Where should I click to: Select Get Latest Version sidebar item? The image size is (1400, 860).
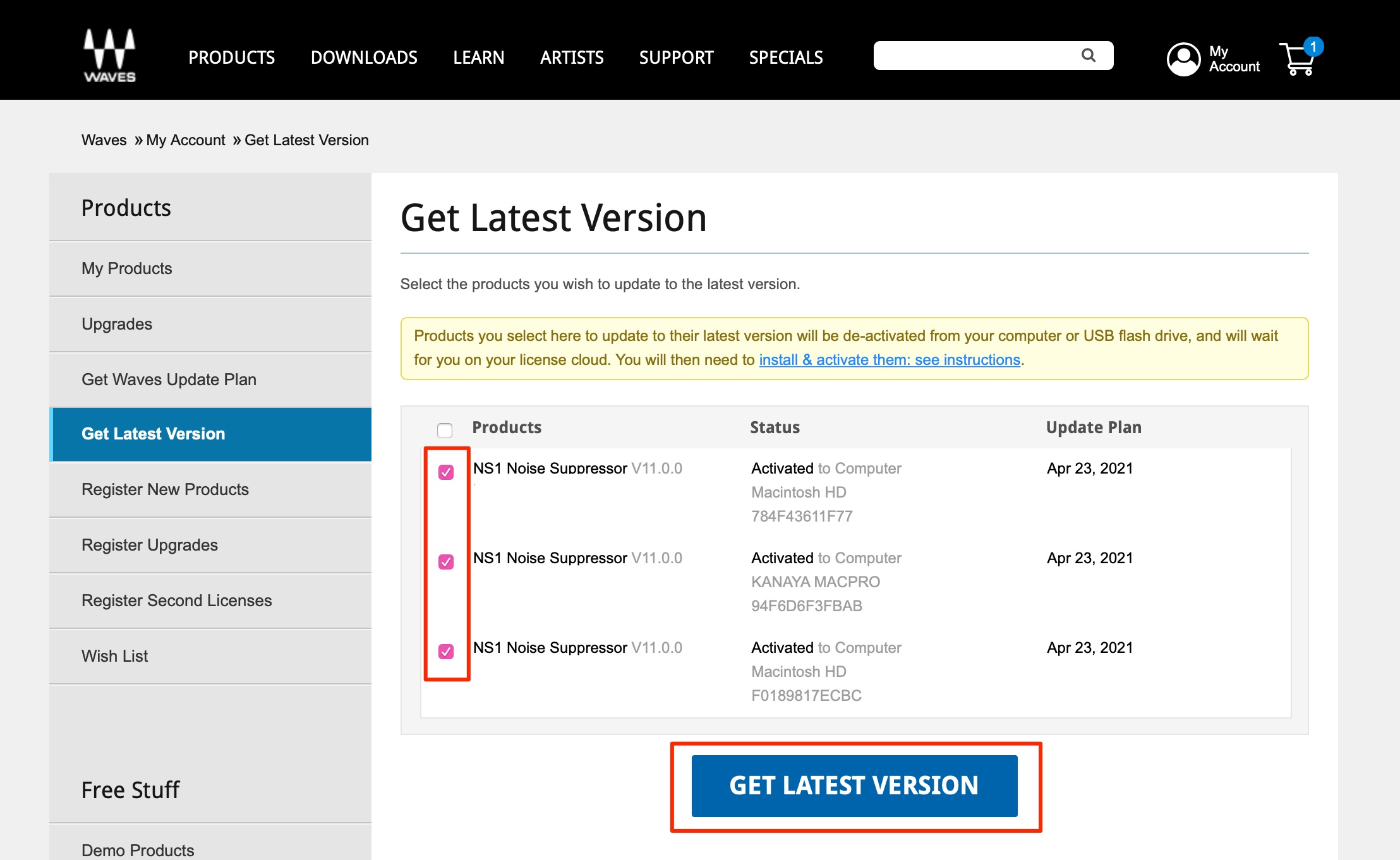pyautogui.click(x=210, y=434)
